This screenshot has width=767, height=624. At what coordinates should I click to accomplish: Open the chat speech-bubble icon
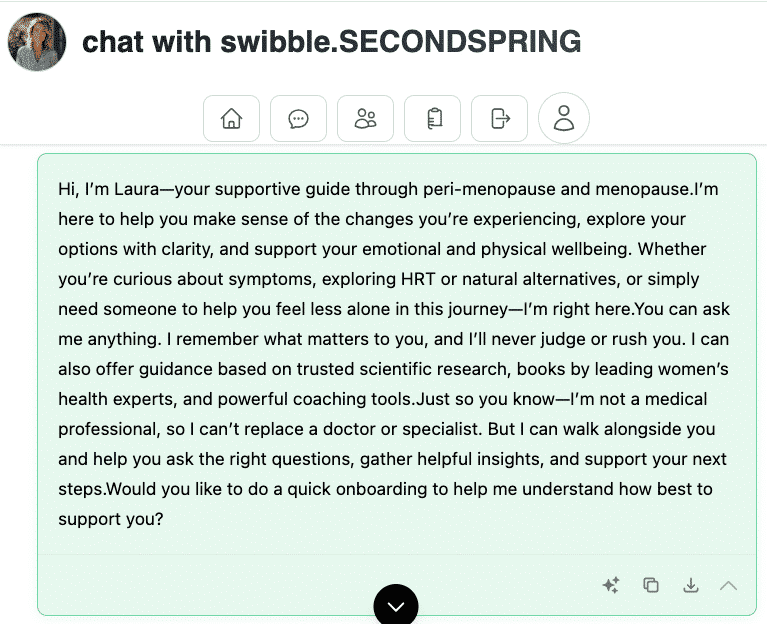tap(298, 119)
